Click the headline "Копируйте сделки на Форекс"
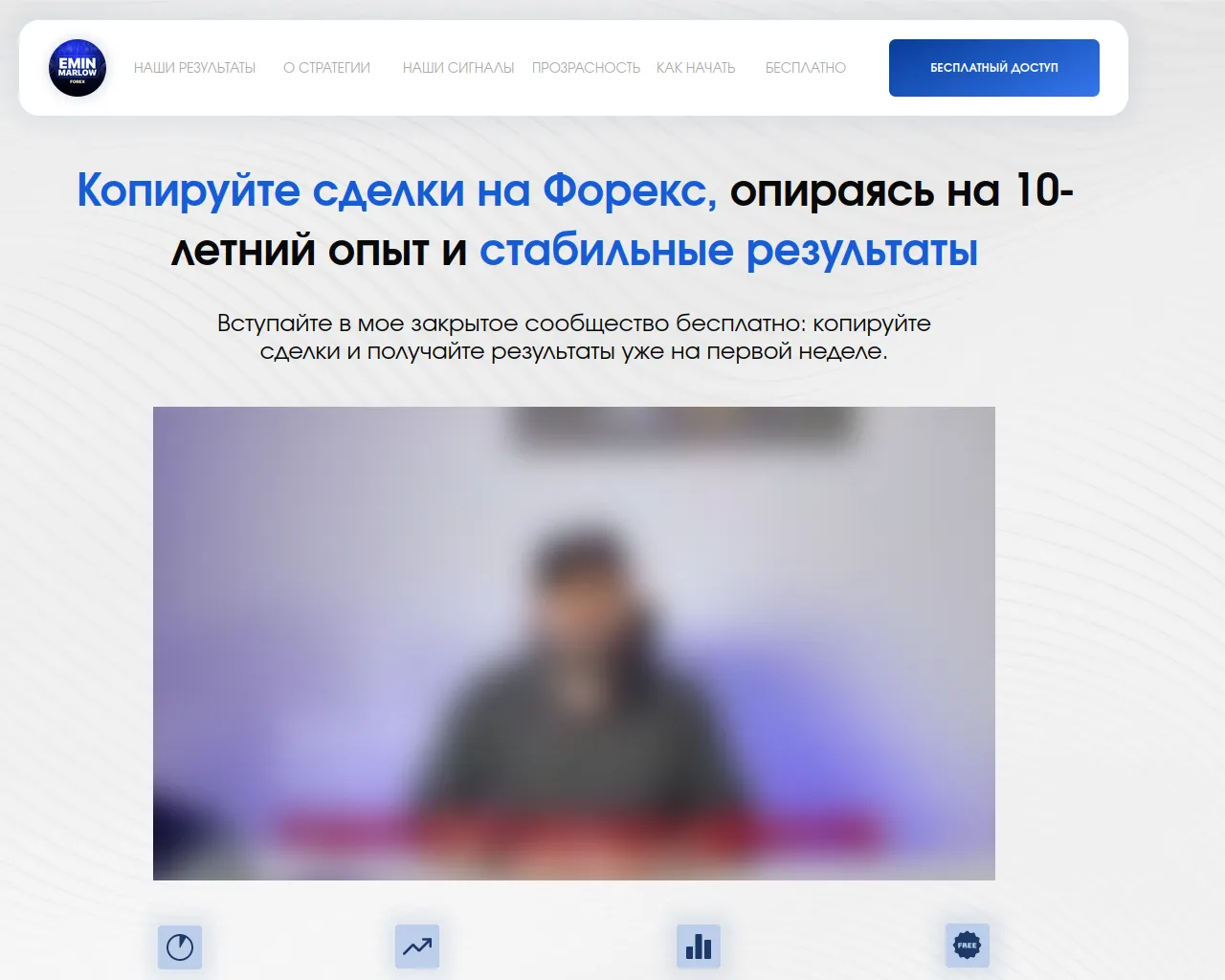Screen dimensions: 1225x980 [396, 190]
